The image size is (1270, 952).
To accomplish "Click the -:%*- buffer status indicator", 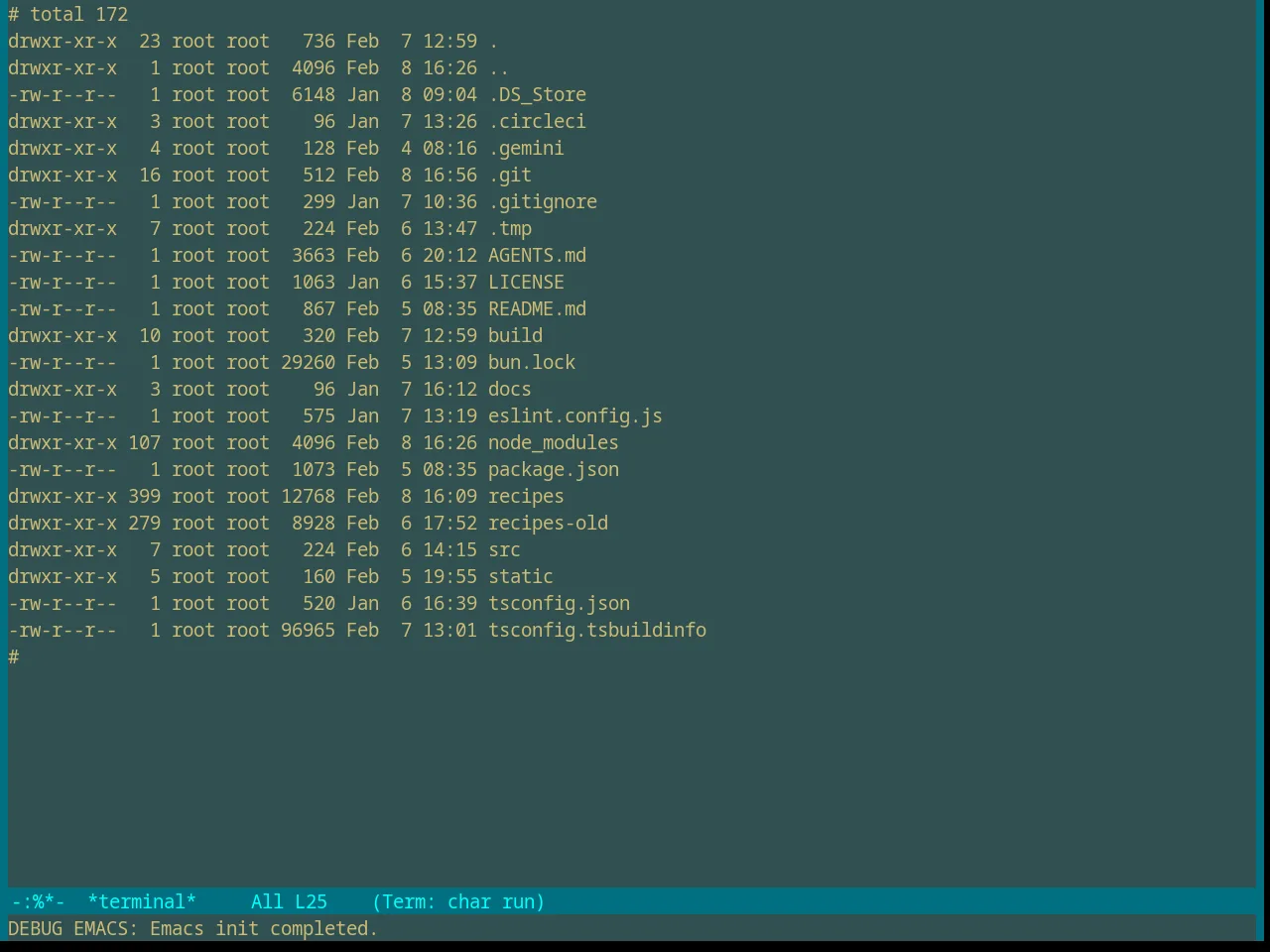I will click(38, 901).
